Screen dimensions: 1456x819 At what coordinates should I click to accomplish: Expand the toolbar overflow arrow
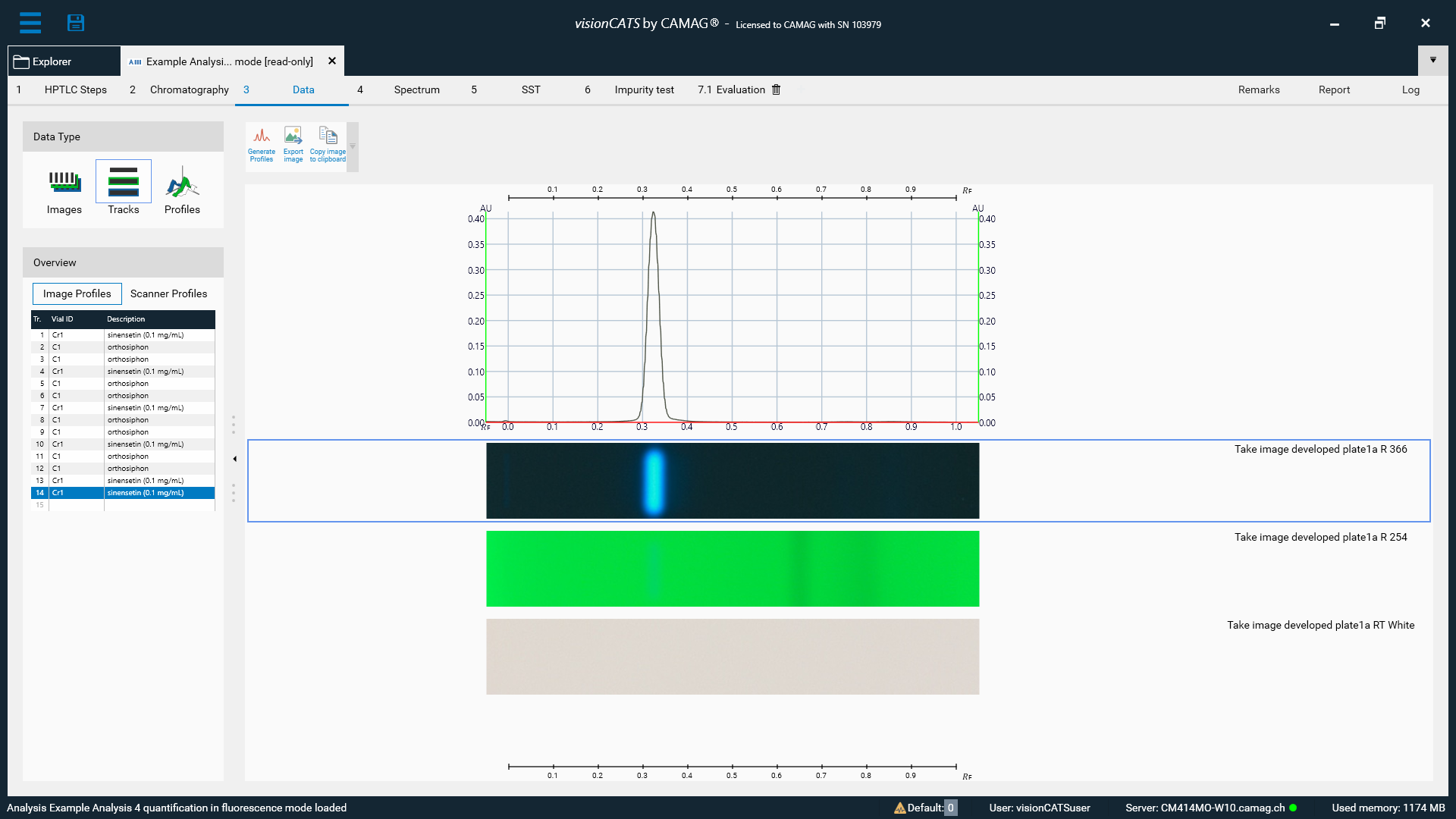(352, 146)
